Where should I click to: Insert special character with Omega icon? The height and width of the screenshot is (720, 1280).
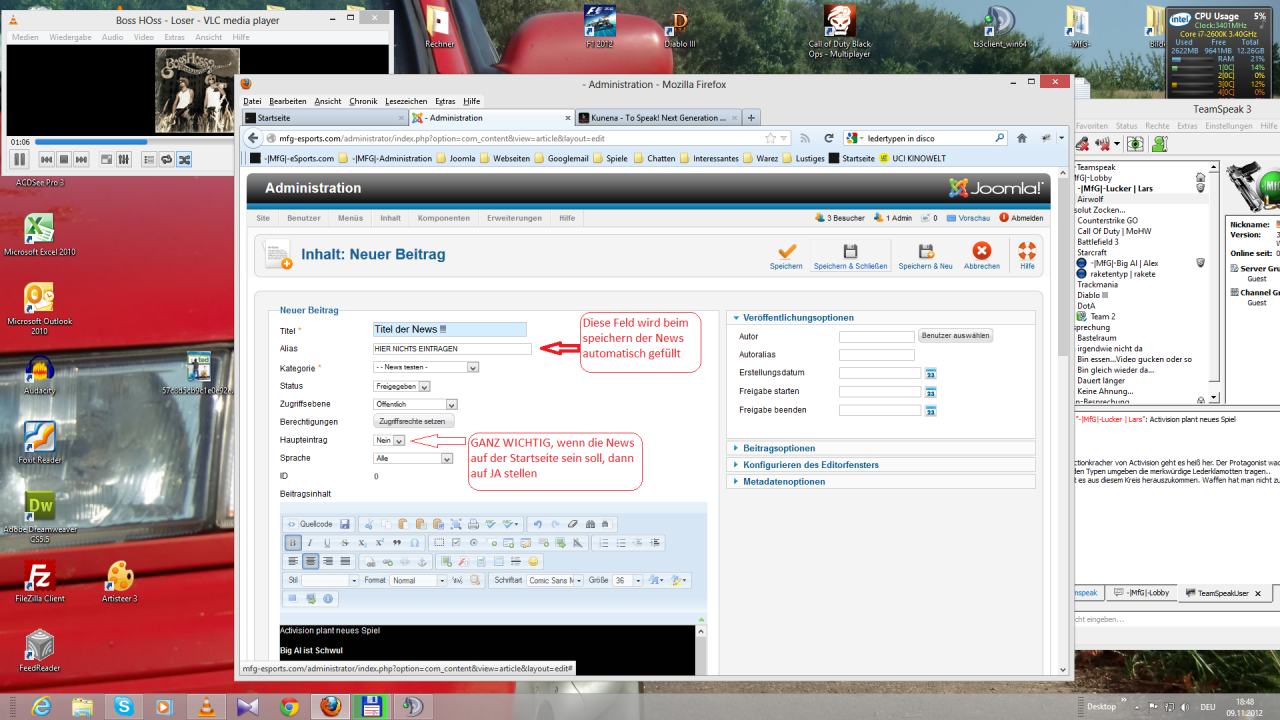(x=413, y=542)
